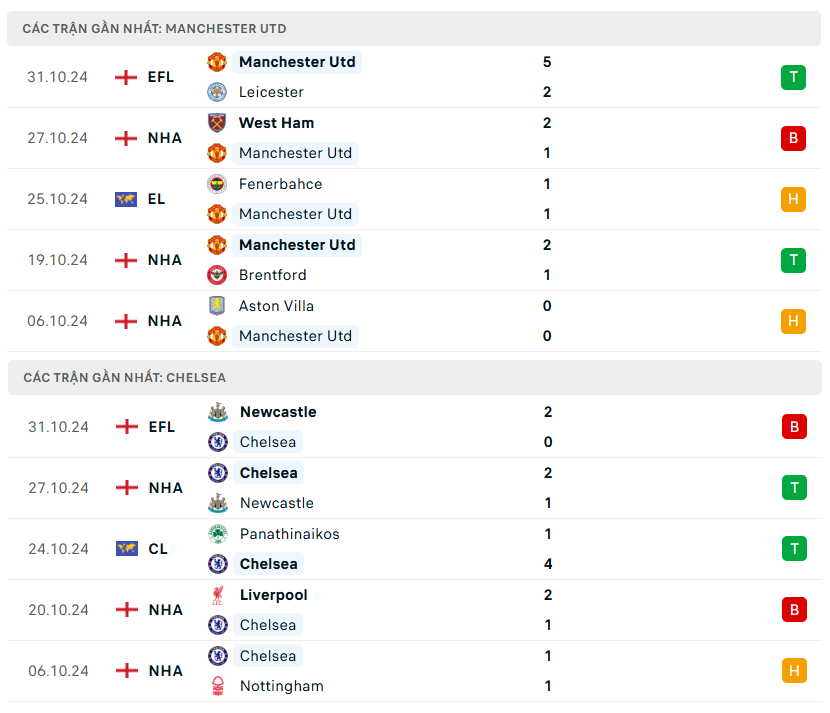Click the Leicester club crest icon
The height and width of the screenshot is (713, 830).
[x=217, y=92]
